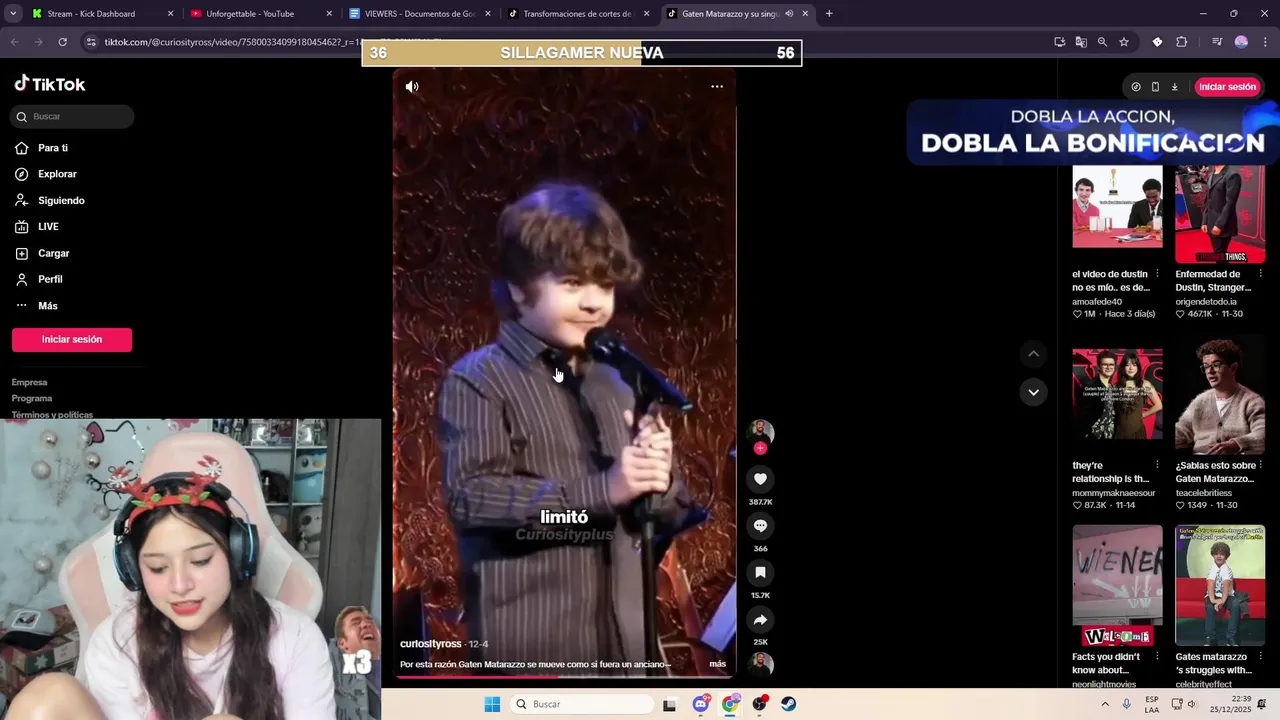Viewport: 1280px width, 720px height.
Task: Seek the video progress bar
Action: pos(564,677)
